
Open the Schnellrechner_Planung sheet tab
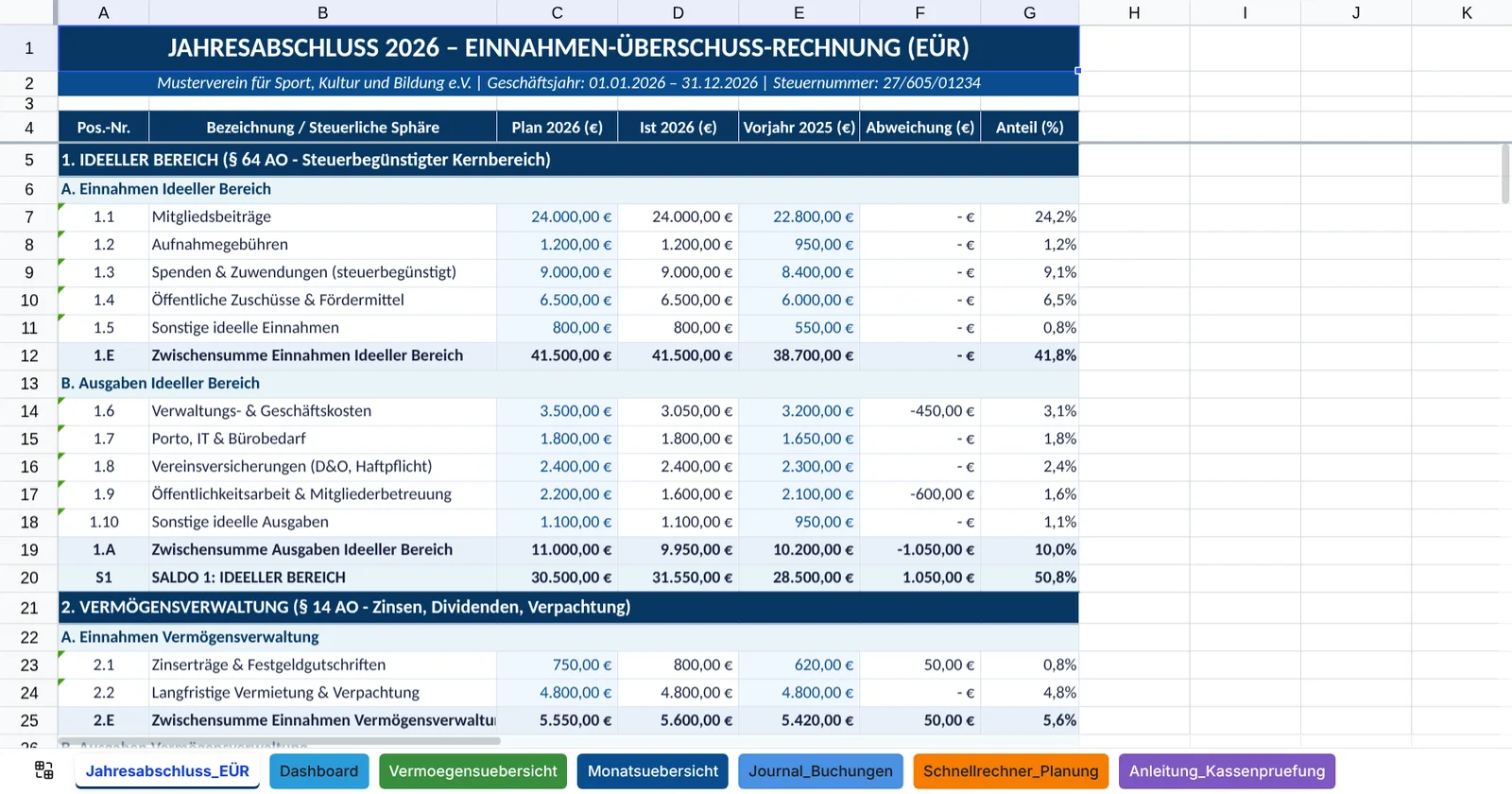[x=1011, y=771]
